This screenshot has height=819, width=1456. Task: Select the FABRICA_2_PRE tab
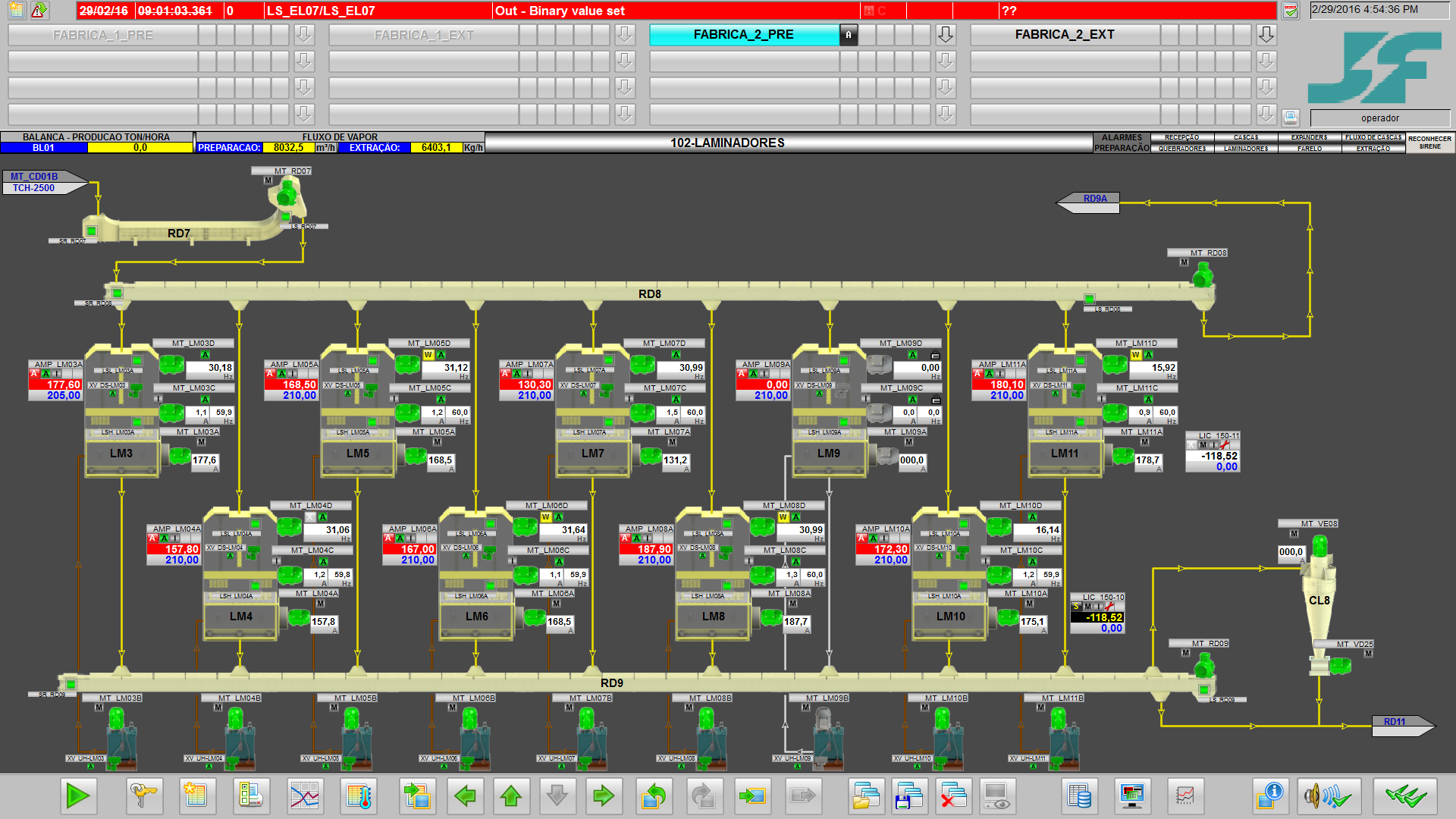pos(743,35)
